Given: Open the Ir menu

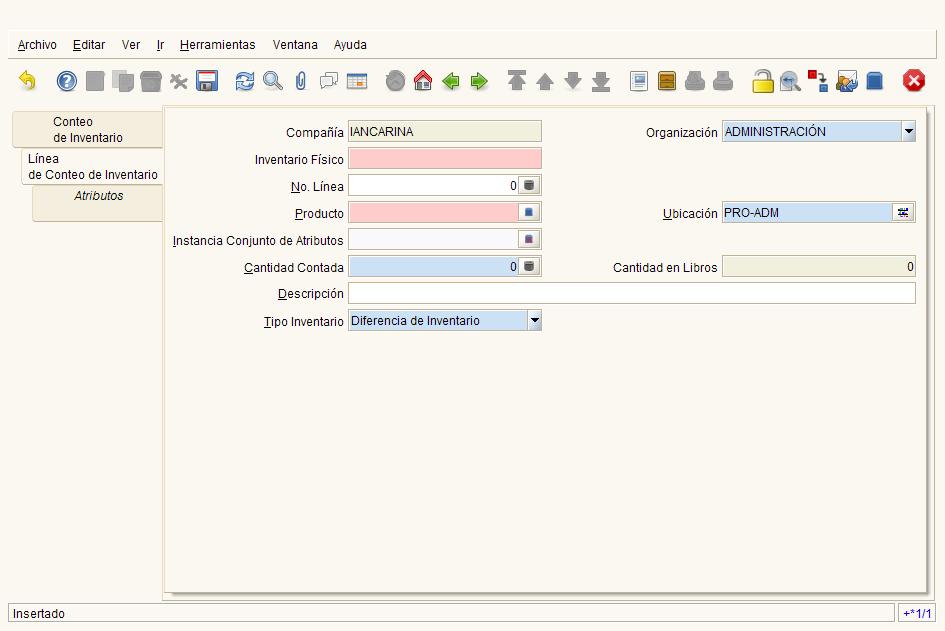Looking at the screenshot, I should point(160,45).
